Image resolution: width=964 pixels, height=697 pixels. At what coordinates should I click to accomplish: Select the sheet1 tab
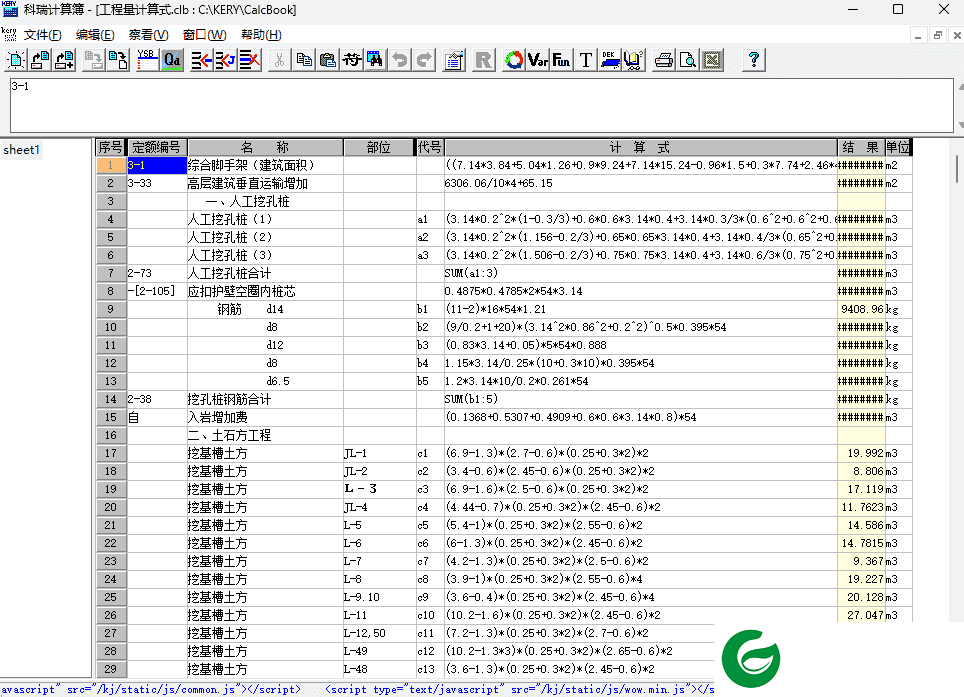22,149
